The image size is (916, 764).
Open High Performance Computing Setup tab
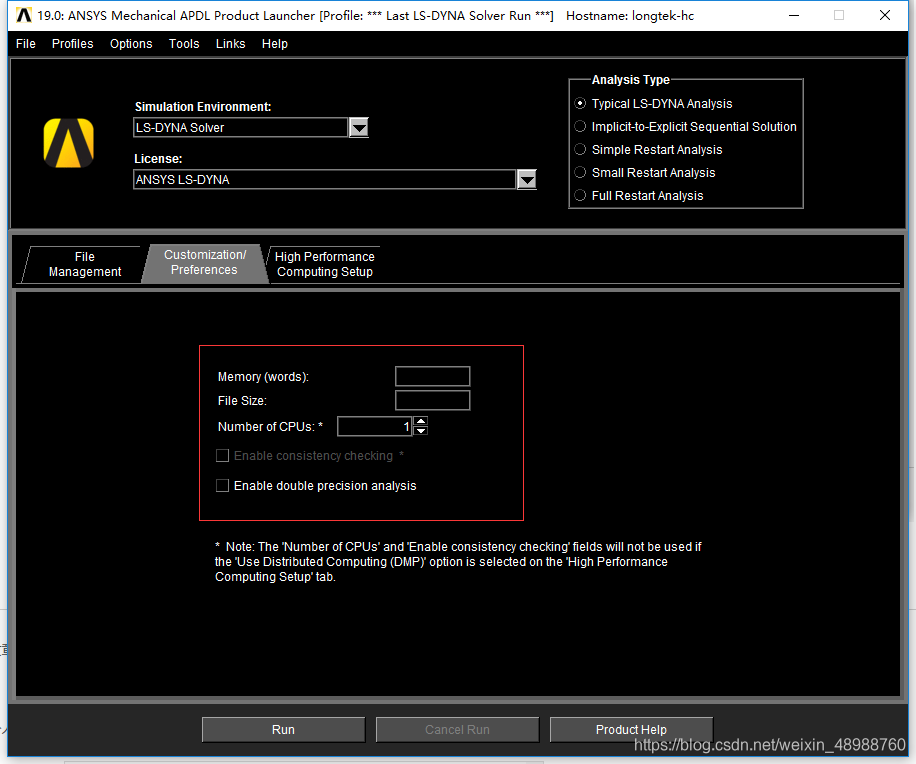tap(325, 264)
